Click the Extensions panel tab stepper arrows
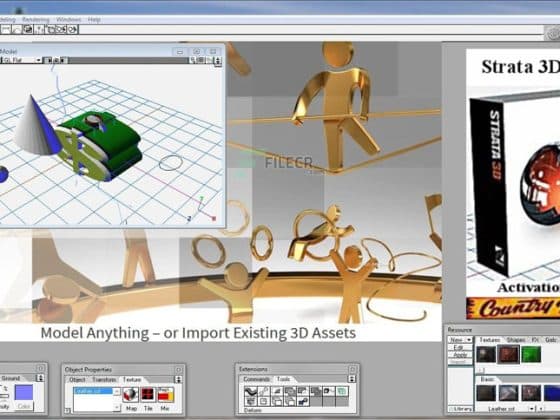 point(351,379)
